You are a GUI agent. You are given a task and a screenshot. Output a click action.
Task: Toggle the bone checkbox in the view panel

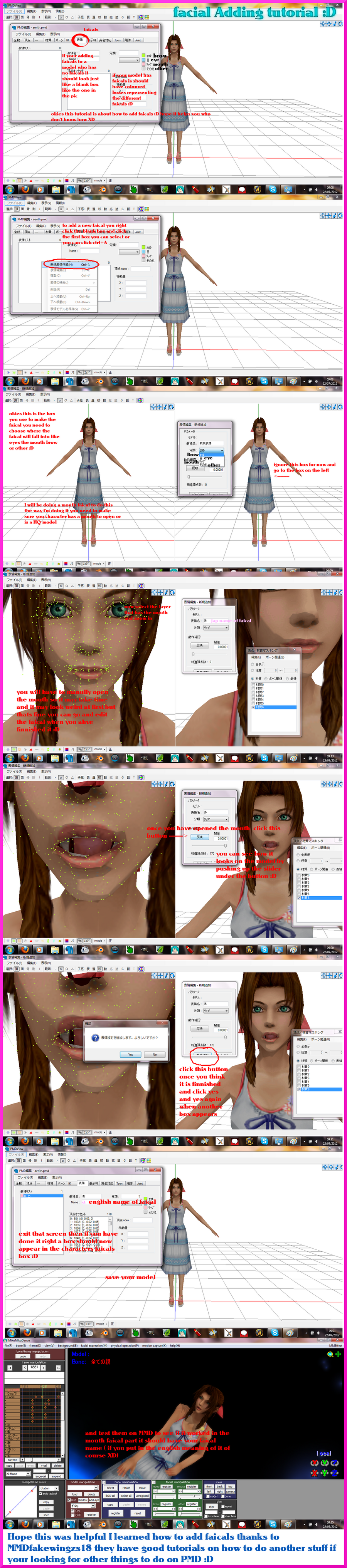point(223,1496)
